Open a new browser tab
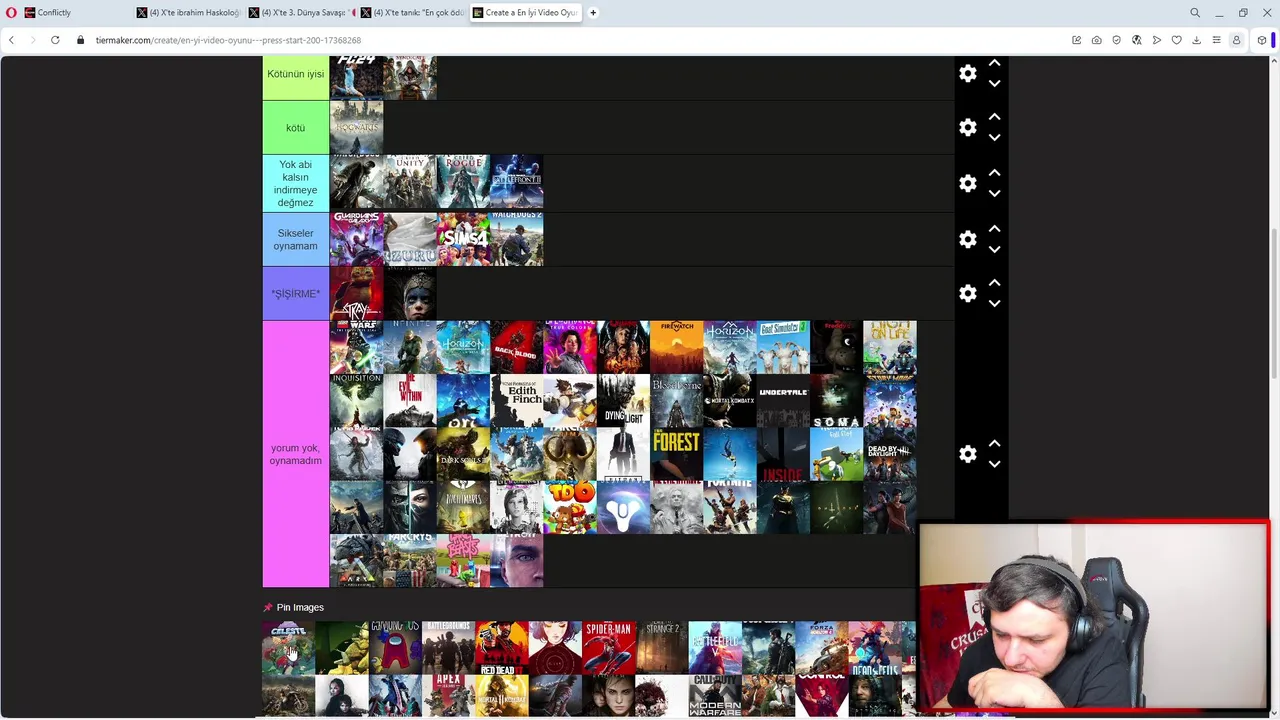1280x720 pixels. pos(593,13)
